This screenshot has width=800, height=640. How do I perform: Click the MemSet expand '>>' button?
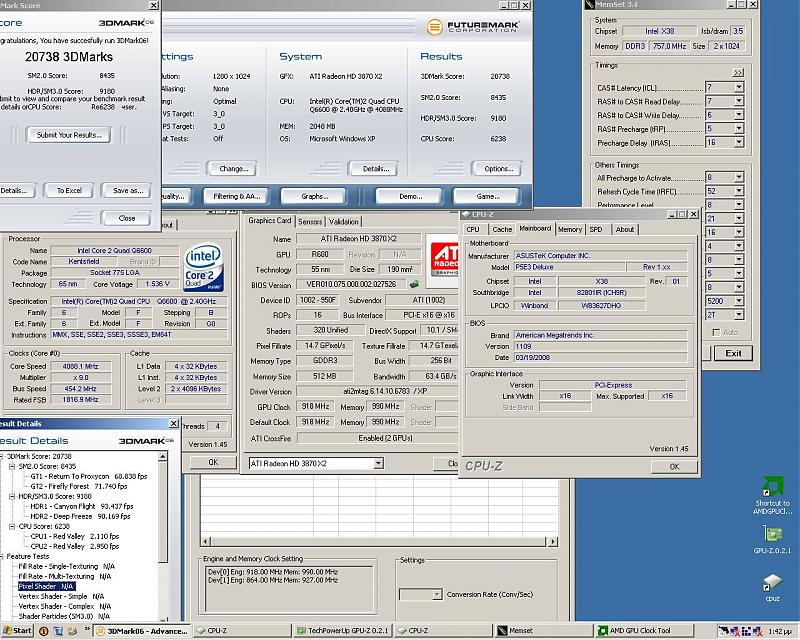(738, 72)
